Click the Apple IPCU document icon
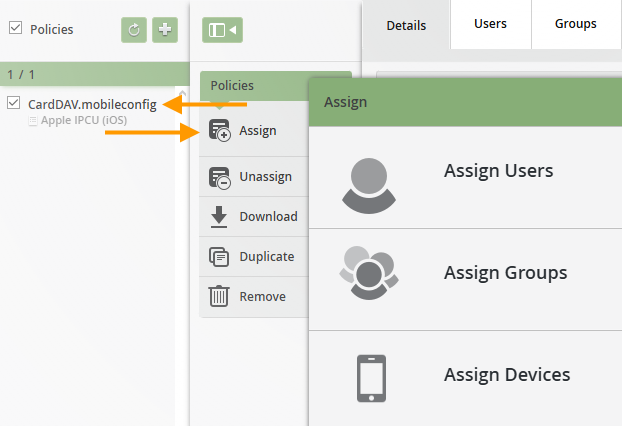The height and width of the screenshot is (426, 622). [x=33, y=121]
